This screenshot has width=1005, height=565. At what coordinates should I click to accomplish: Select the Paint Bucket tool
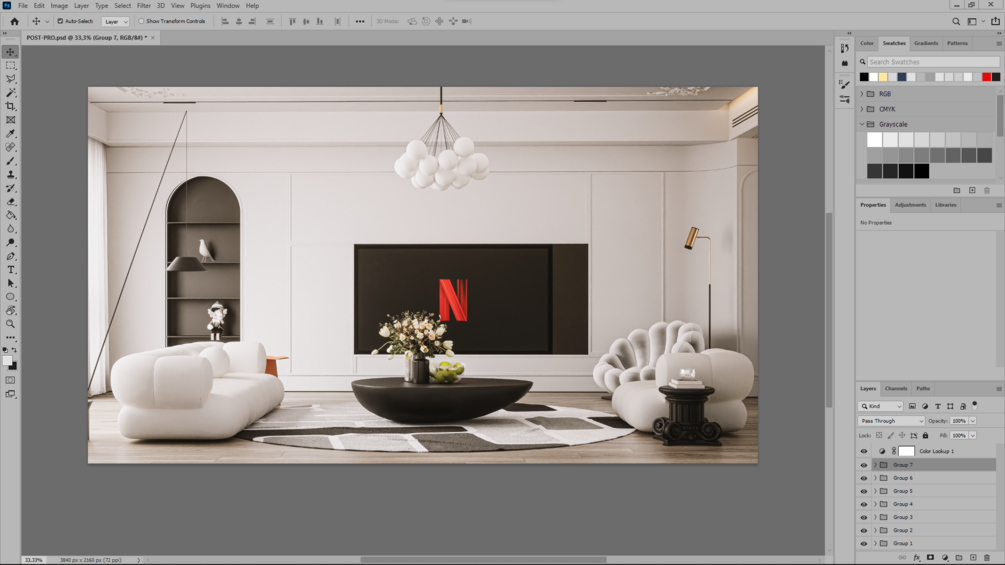[x=10, y=215]
